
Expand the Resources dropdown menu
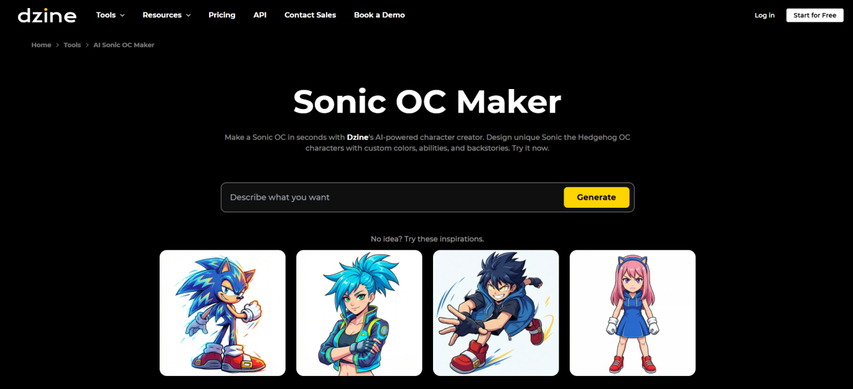(x=166, y=15)
